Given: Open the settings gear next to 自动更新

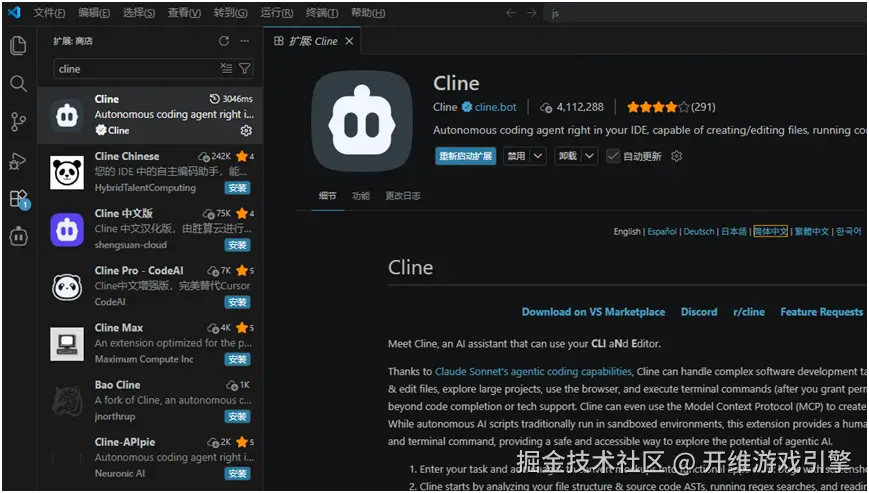Looking at the screenshot, I should (x=676, y=156).
